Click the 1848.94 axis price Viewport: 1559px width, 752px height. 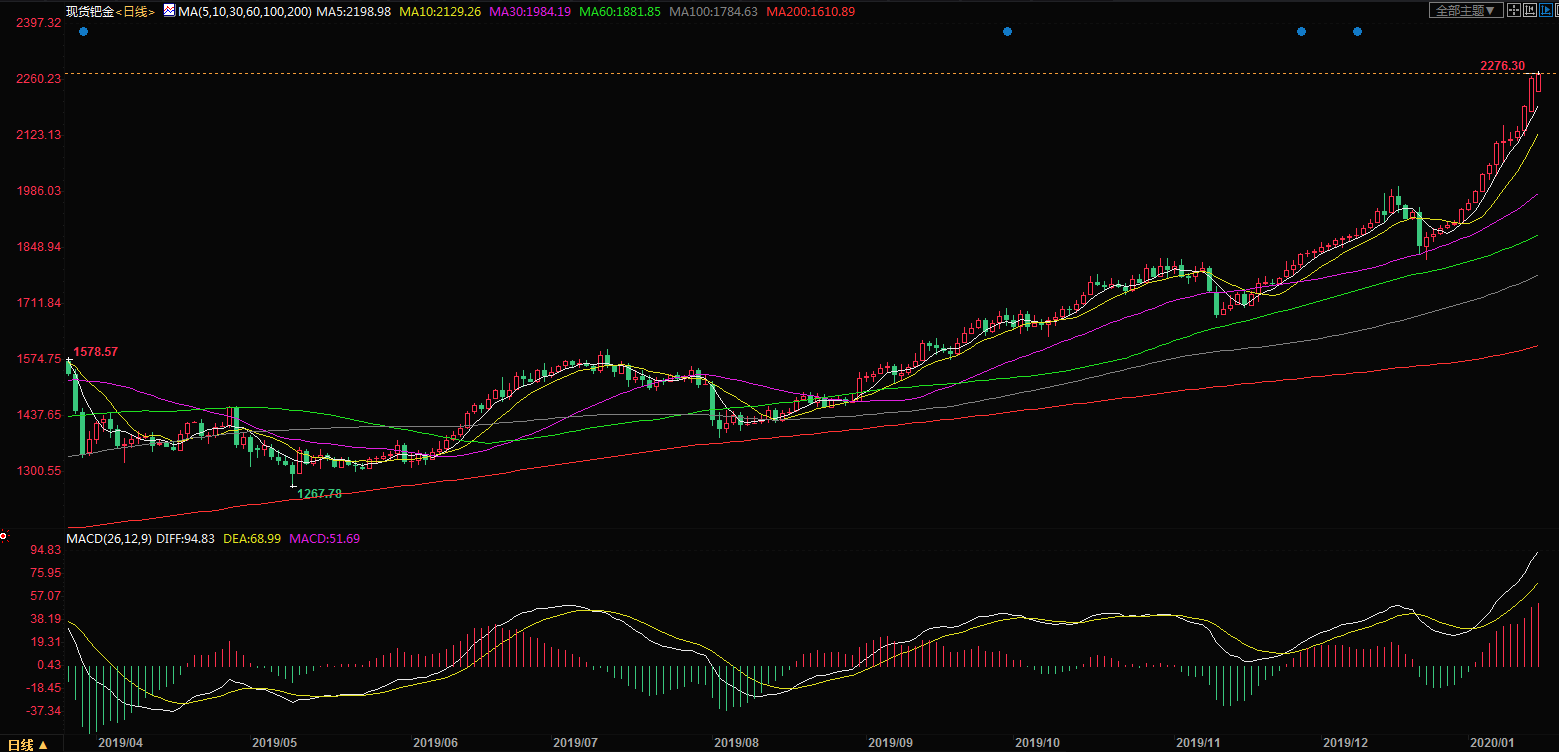click(40, 247)
